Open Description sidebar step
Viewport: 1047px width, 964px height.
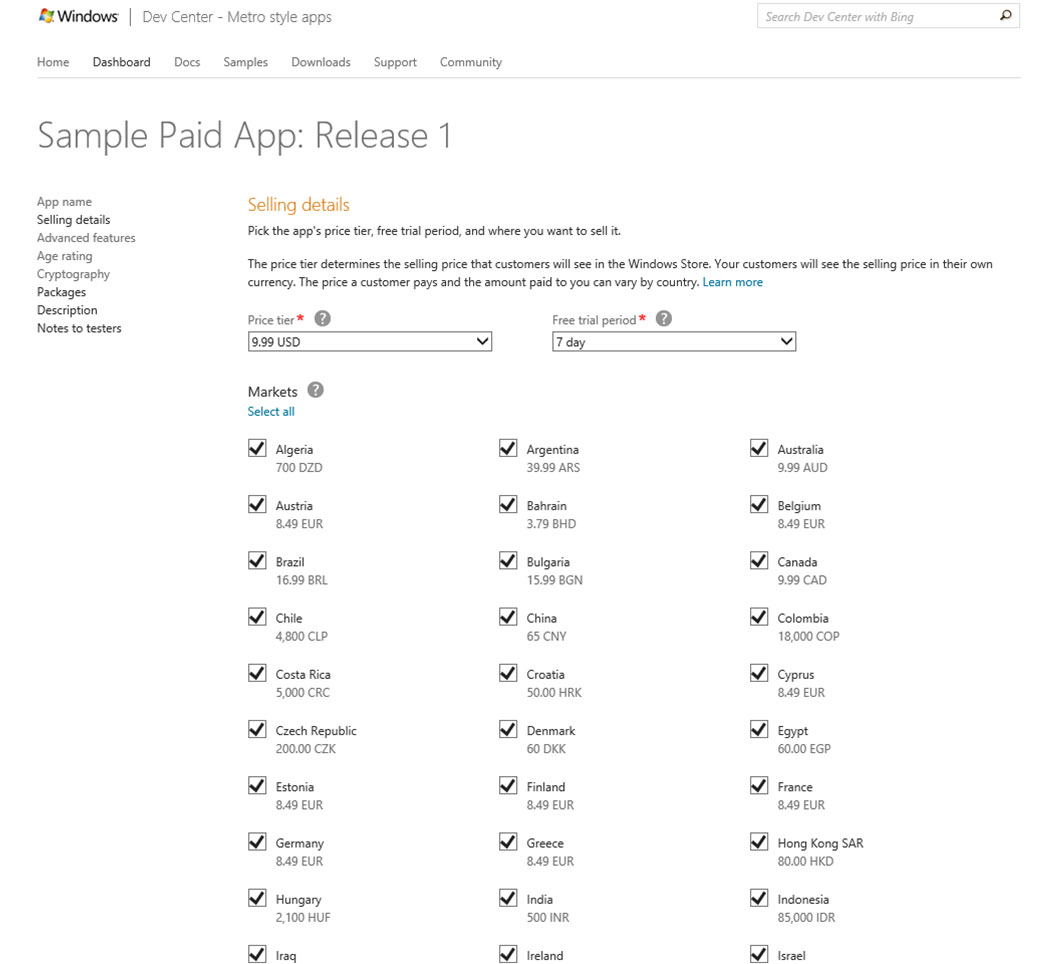(67, 310)
